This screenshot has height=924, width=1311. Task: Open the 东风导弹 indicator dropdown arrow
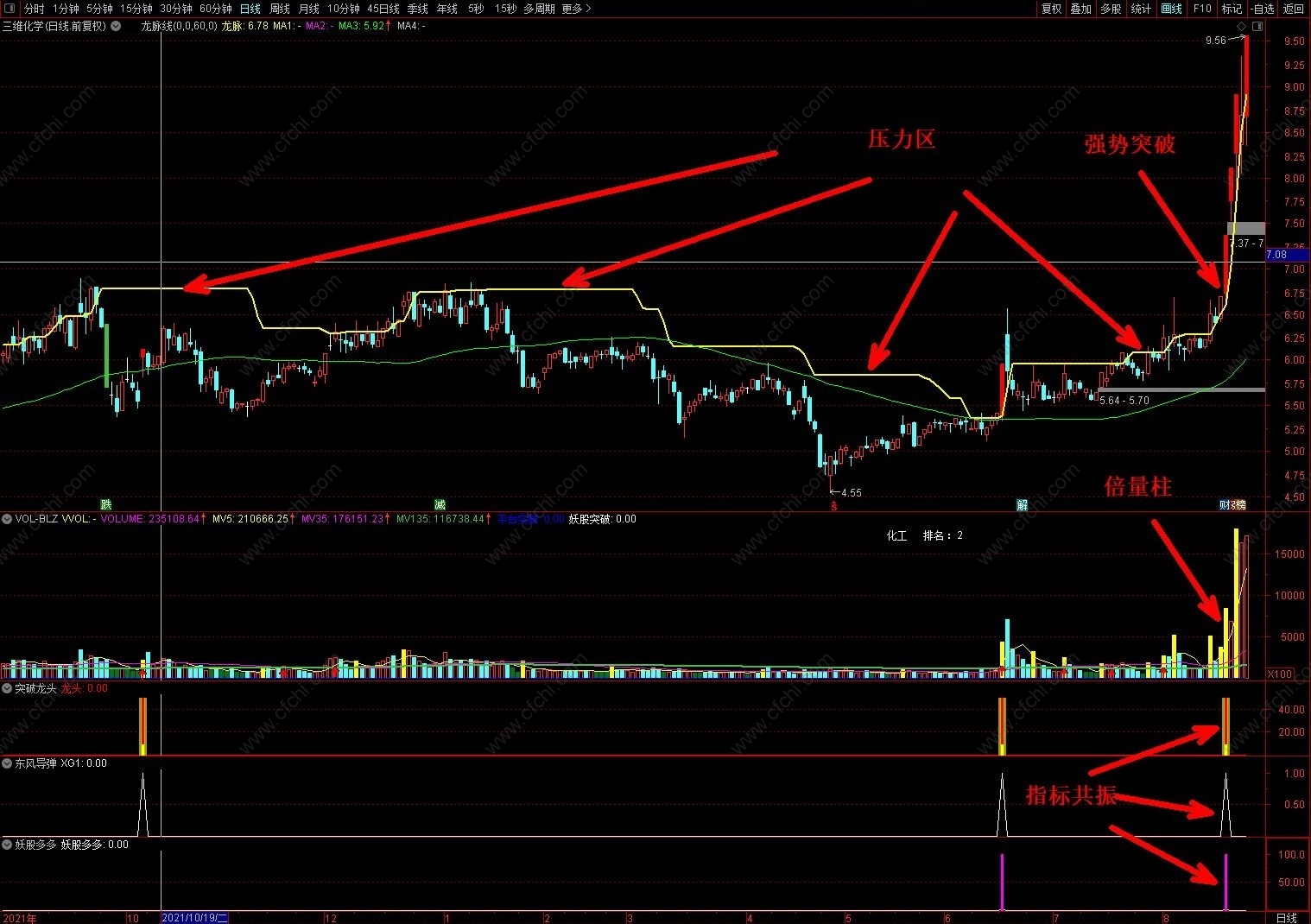click(7, 763)
